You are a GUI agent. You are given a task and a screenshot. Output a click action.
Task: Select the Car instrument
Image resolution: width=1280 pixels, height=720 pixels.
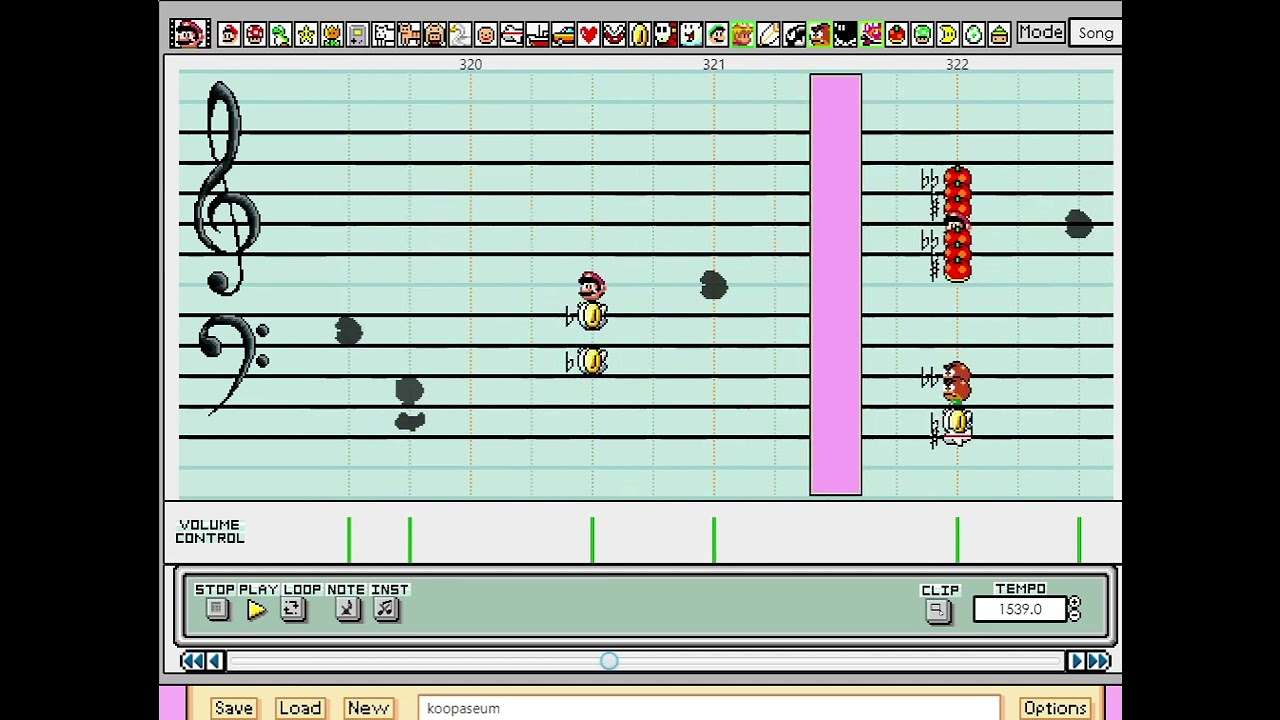pos(562,35)
